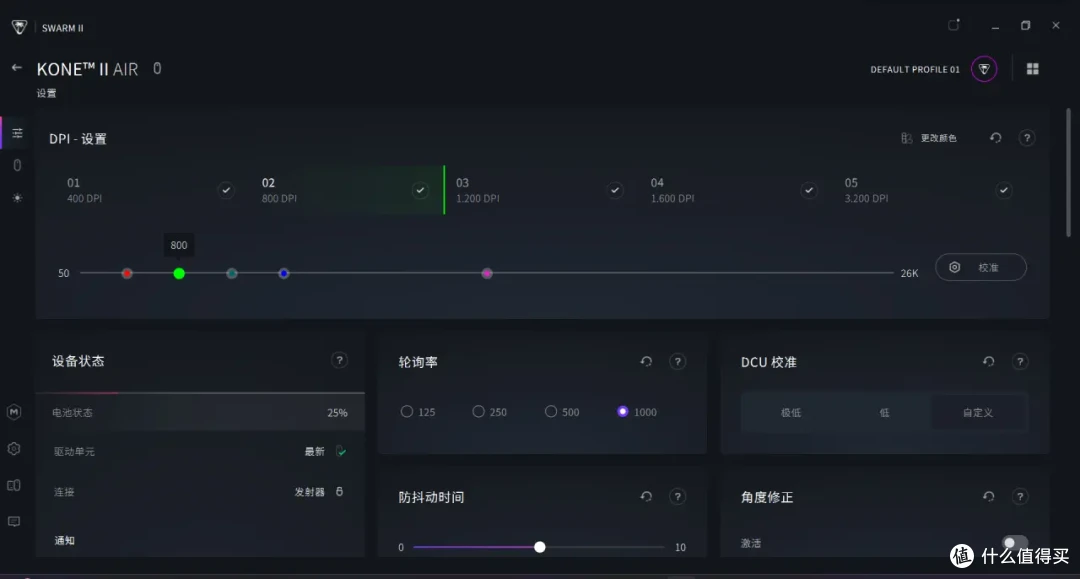The image size is (1080, 579).
Task: Choose 低 DCU option
Action: (x=884, y=412)
